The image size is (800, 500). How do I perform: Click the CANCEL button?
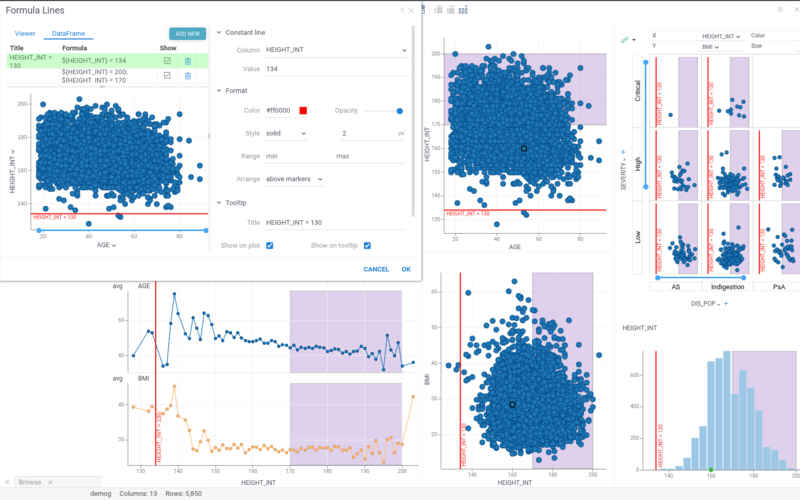[x=376, y=269]
